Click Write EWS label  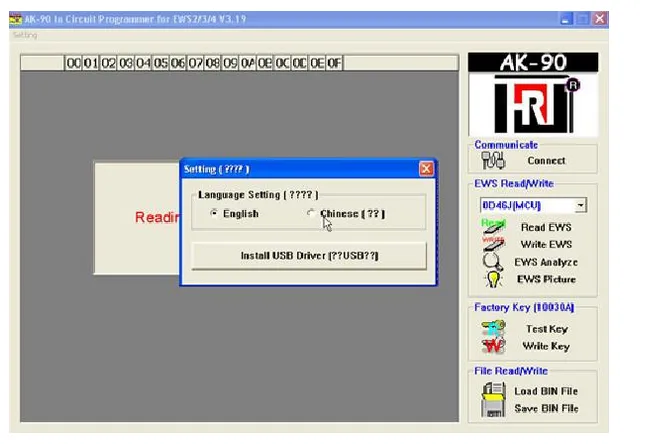546,245
